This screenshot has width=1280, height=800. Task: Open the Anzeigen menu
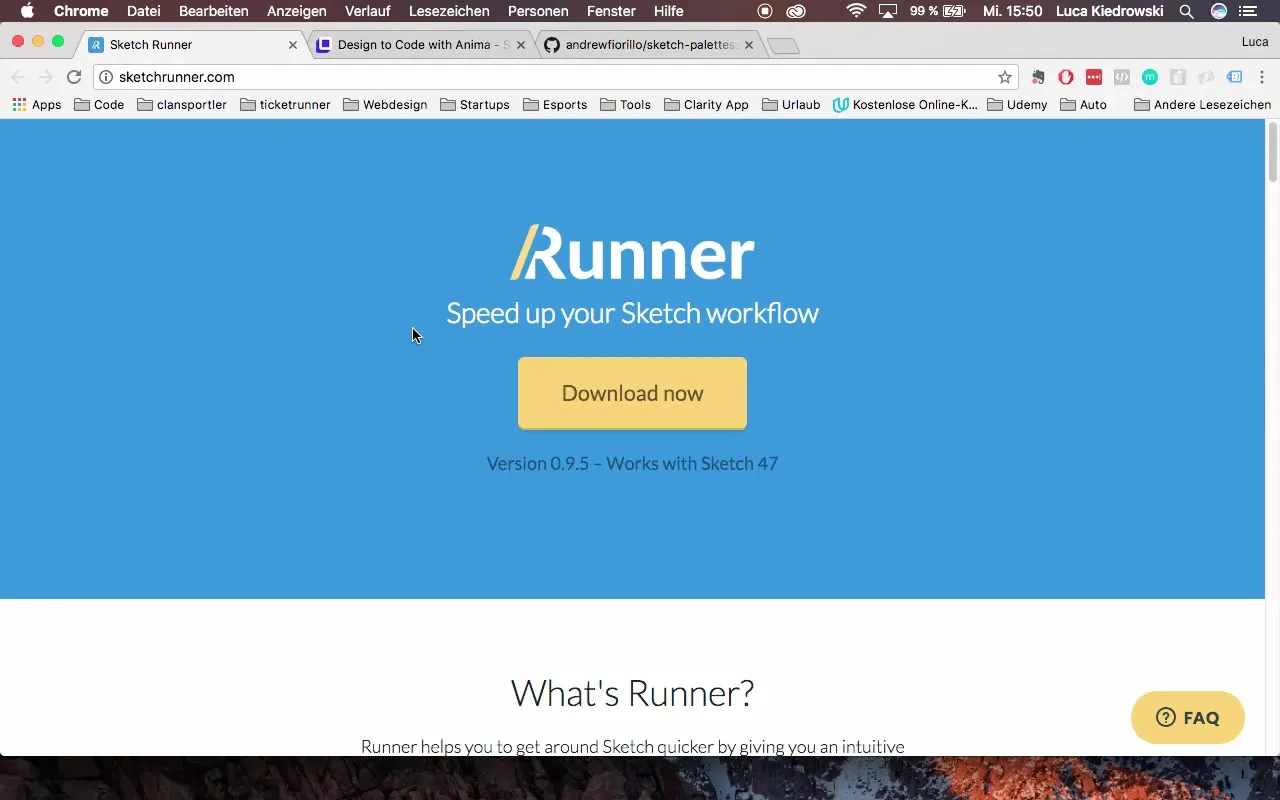(297, 11)
